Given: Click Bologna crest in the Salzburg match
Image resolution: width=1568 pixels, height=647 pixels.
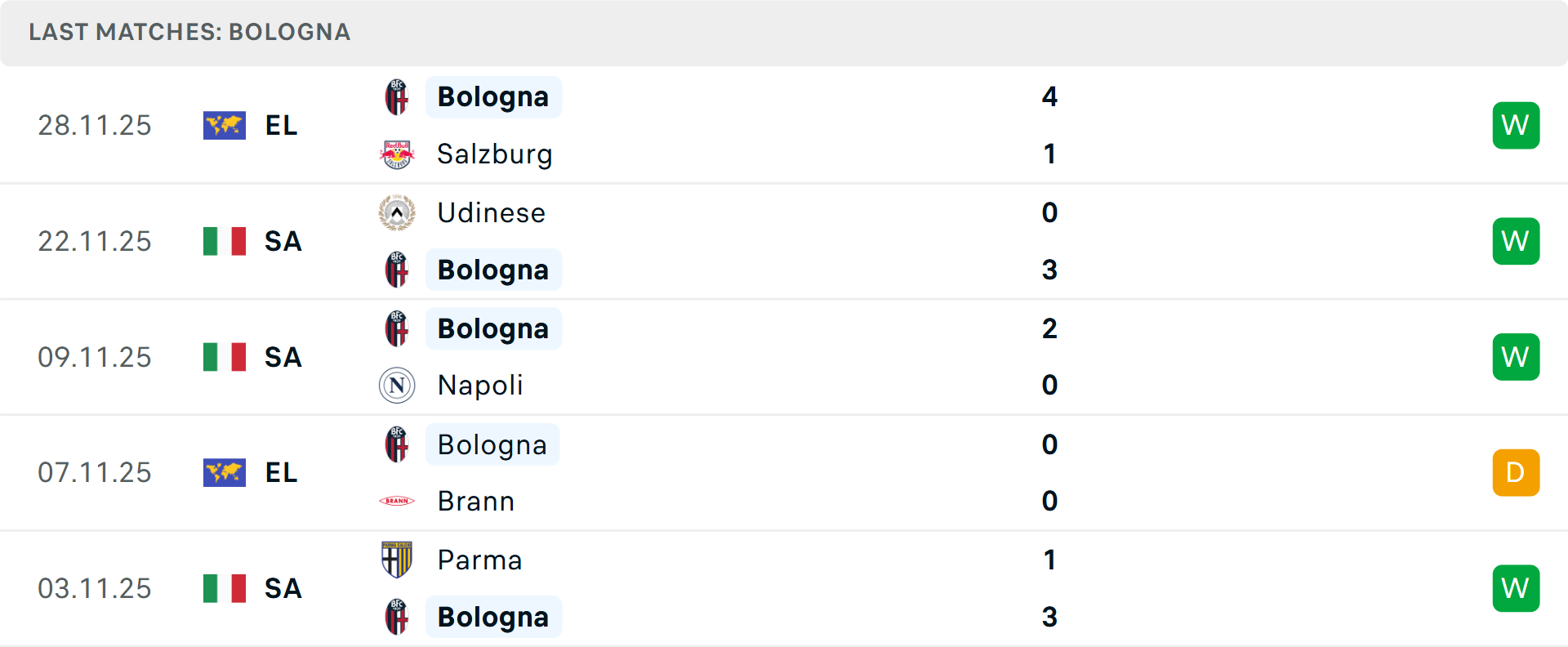Looking at the screenshot, I should [x=397, y=97].
